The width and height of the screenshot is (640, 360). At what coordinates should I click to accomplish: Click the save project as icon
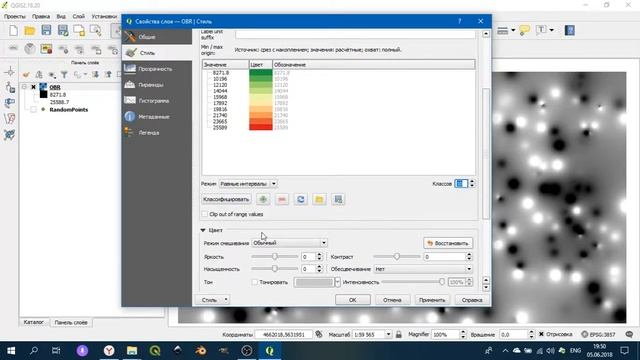click(x=63, y=30)
